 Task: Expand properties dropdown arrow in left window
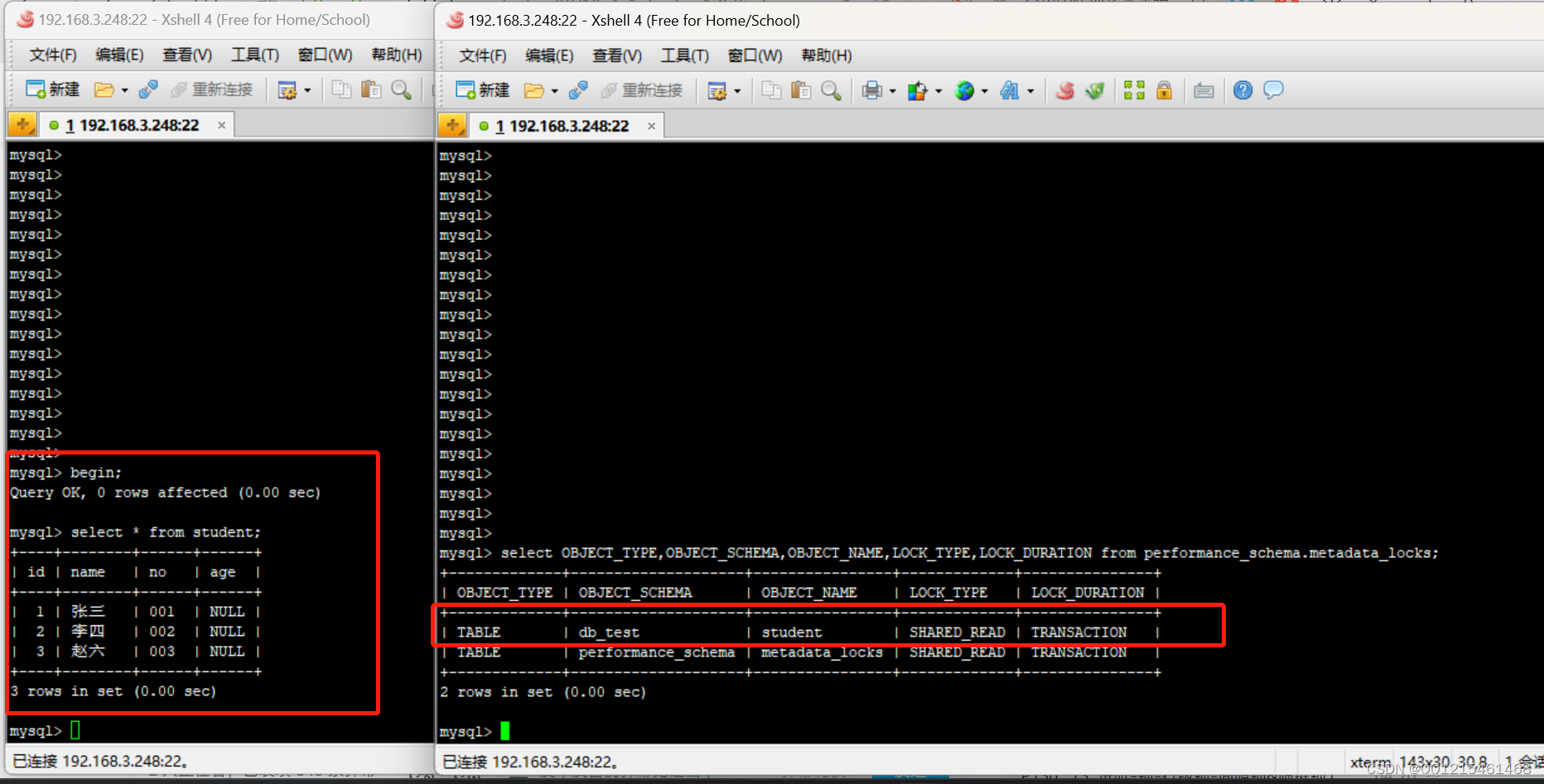pyautogui.click(x=307, y=90)
